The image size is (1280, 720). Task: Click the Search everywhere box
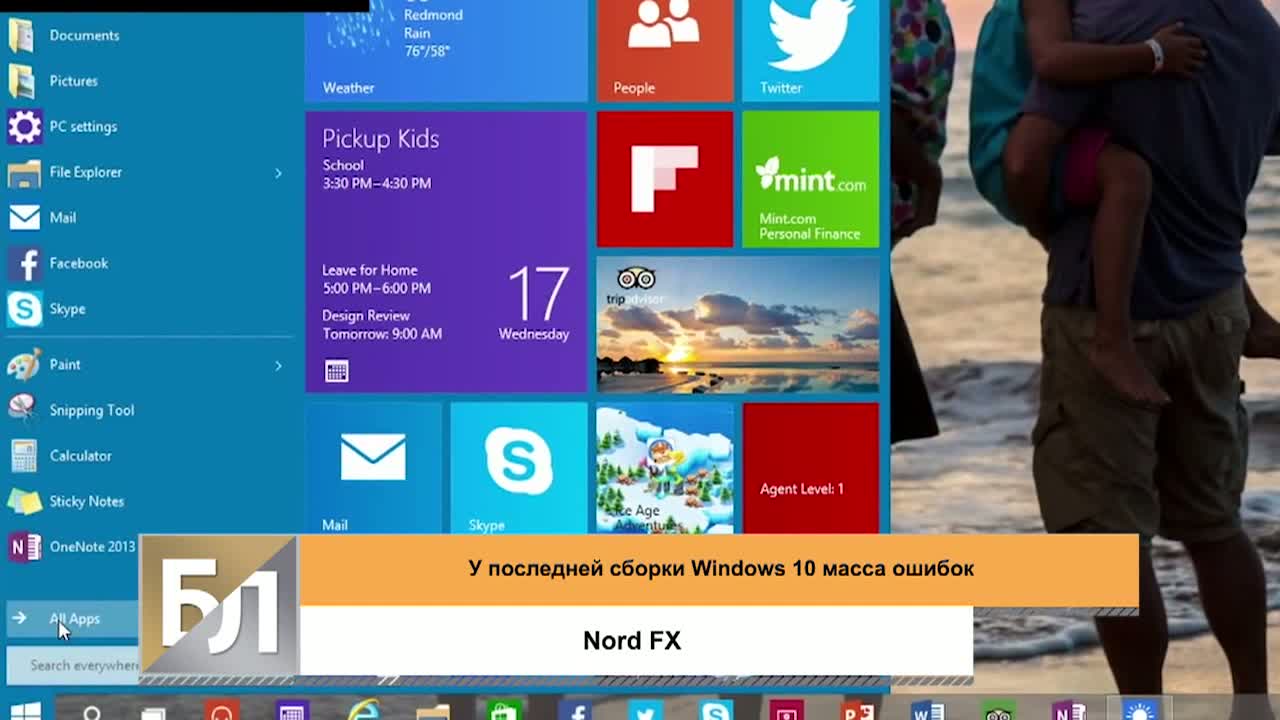[x=72, y=665]
